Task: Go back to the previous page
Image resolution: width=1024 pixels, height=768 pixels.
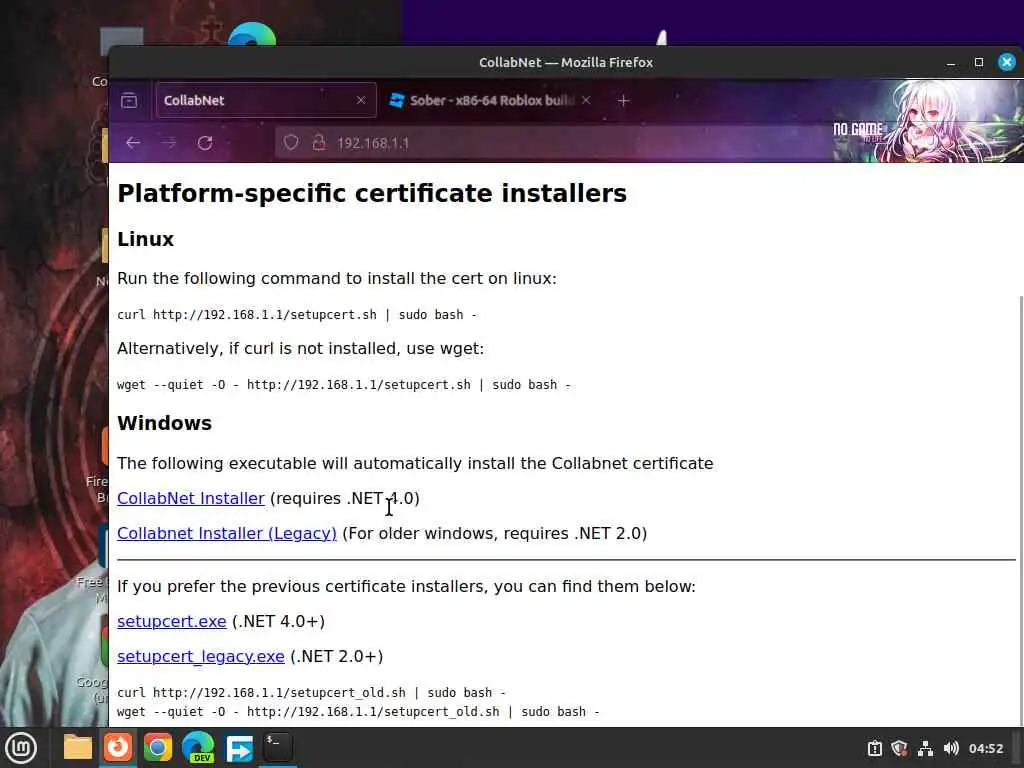Action: [133, 143]
